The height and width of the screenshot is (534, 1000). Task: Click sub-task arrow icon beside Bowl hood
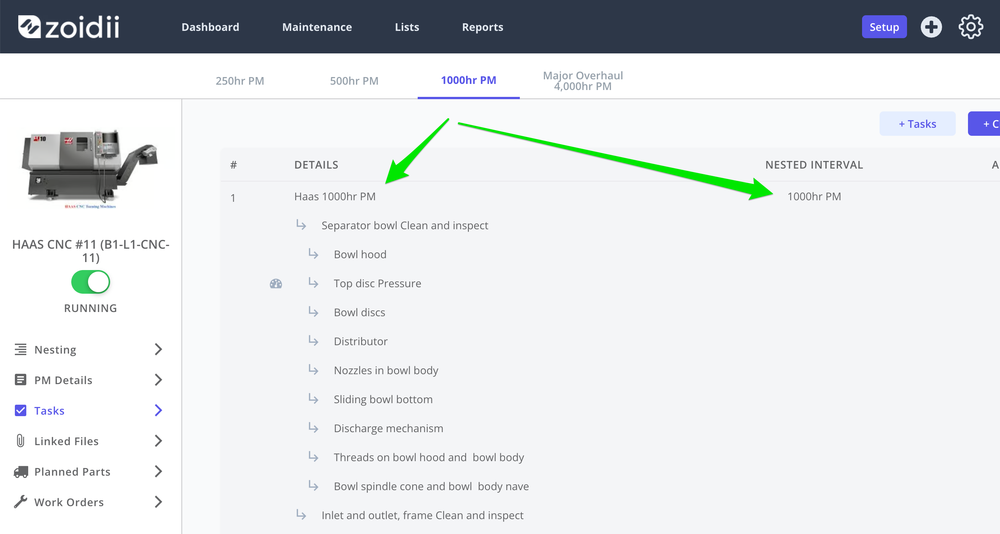pos(313,253)
